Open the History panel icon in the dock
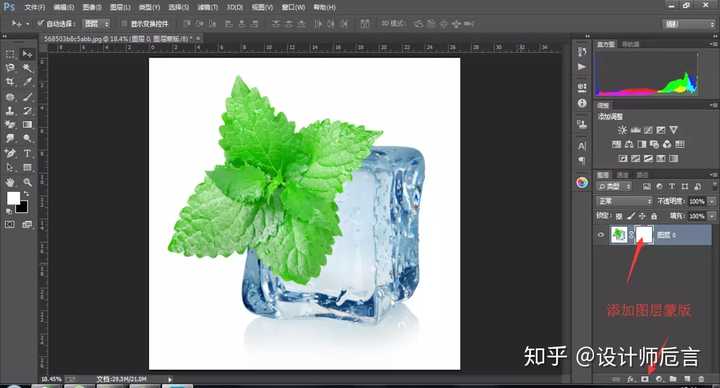Viewport: 720px width, 388px height. coord(582,52)
